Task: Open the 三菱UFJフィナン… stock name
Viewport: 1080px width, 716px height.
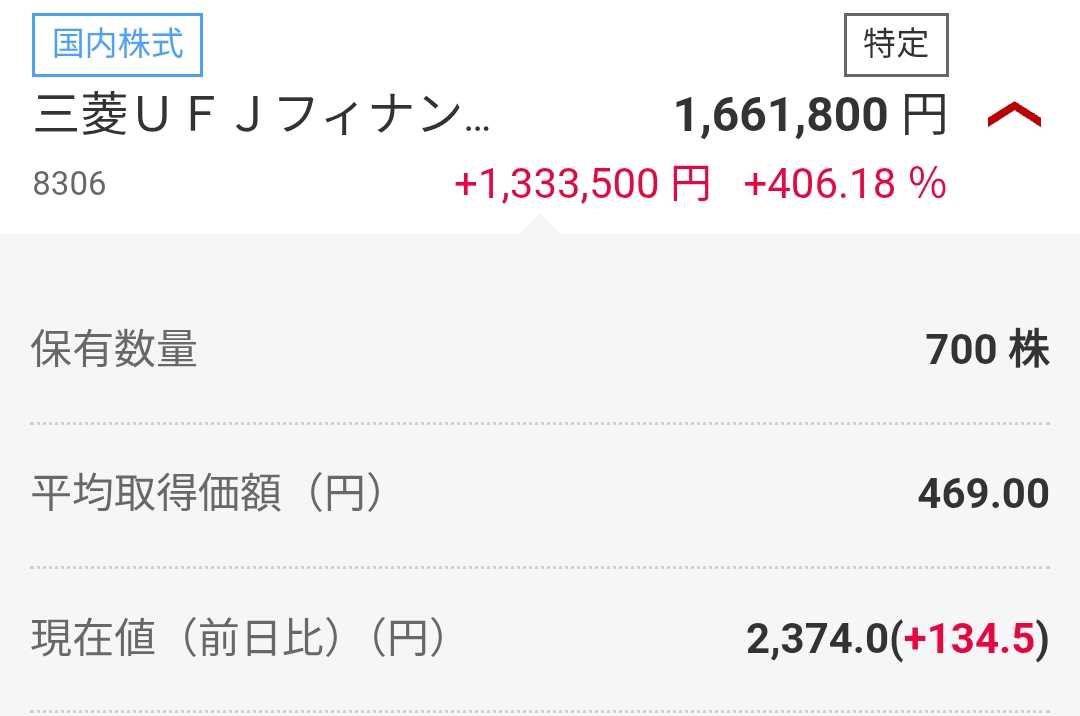Action: click(262, 117)
